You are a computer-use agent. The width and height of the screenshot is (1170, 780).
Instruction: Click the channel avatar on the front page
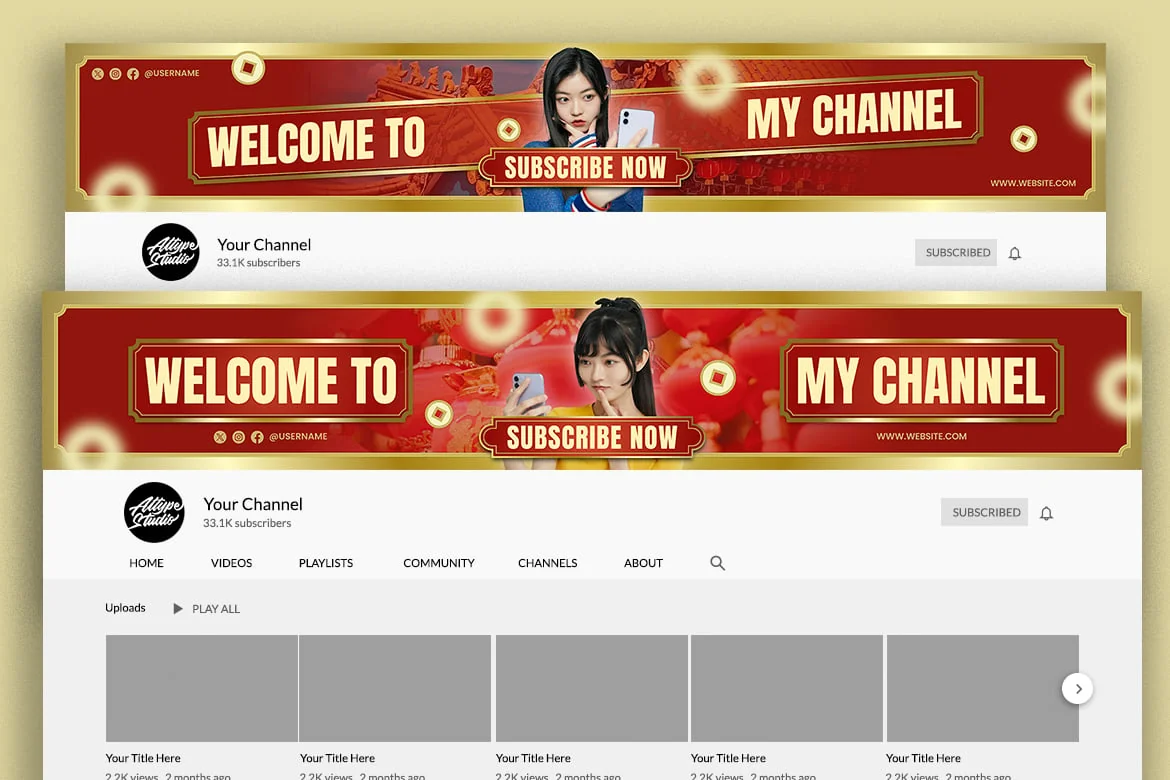[154, 512]
